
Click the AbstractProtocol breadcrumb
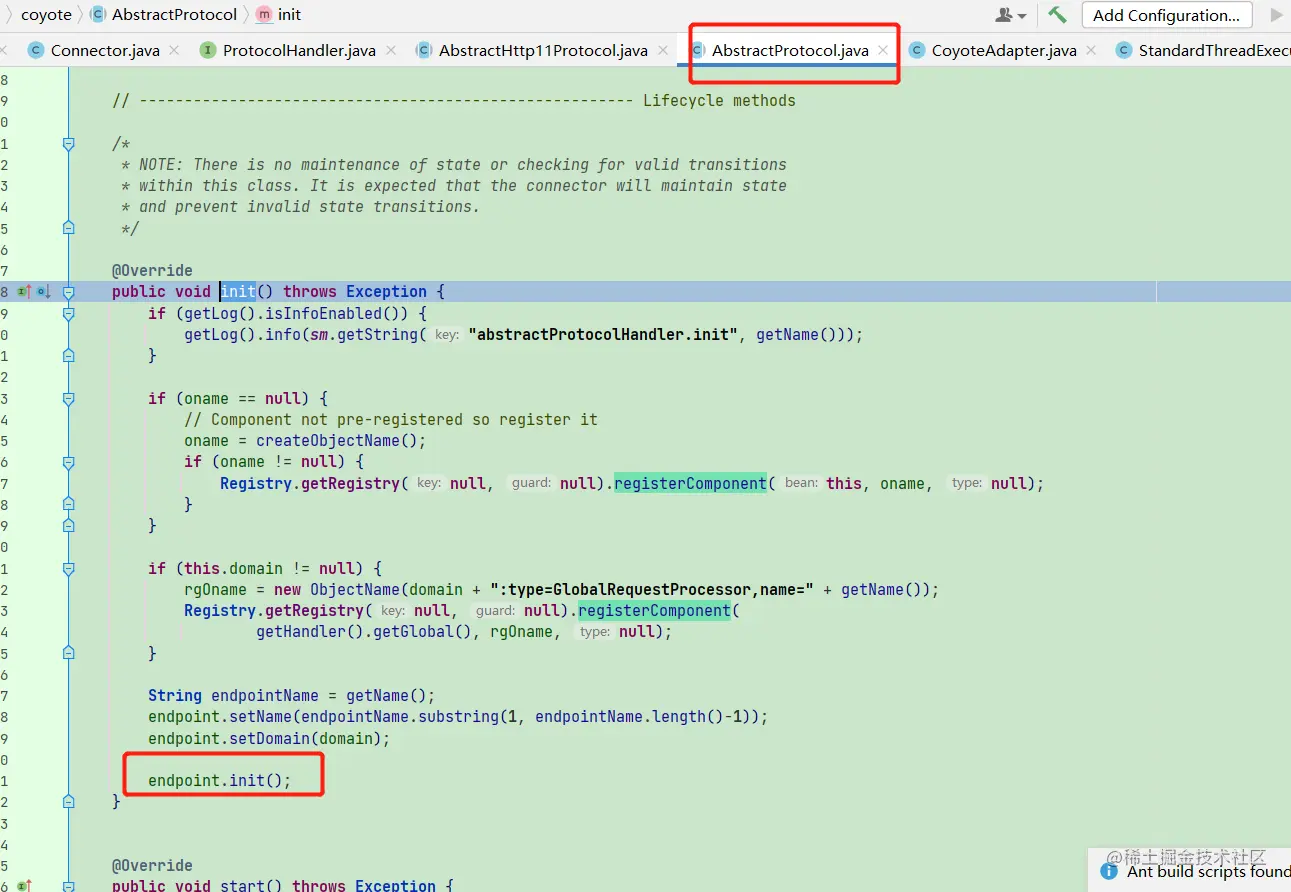point(174,15)
